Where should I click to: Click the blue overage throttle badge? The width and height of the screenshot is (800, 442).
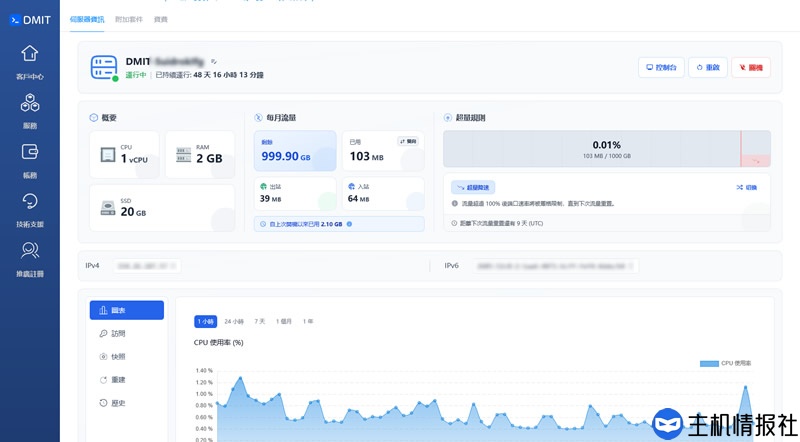[473, 188]
